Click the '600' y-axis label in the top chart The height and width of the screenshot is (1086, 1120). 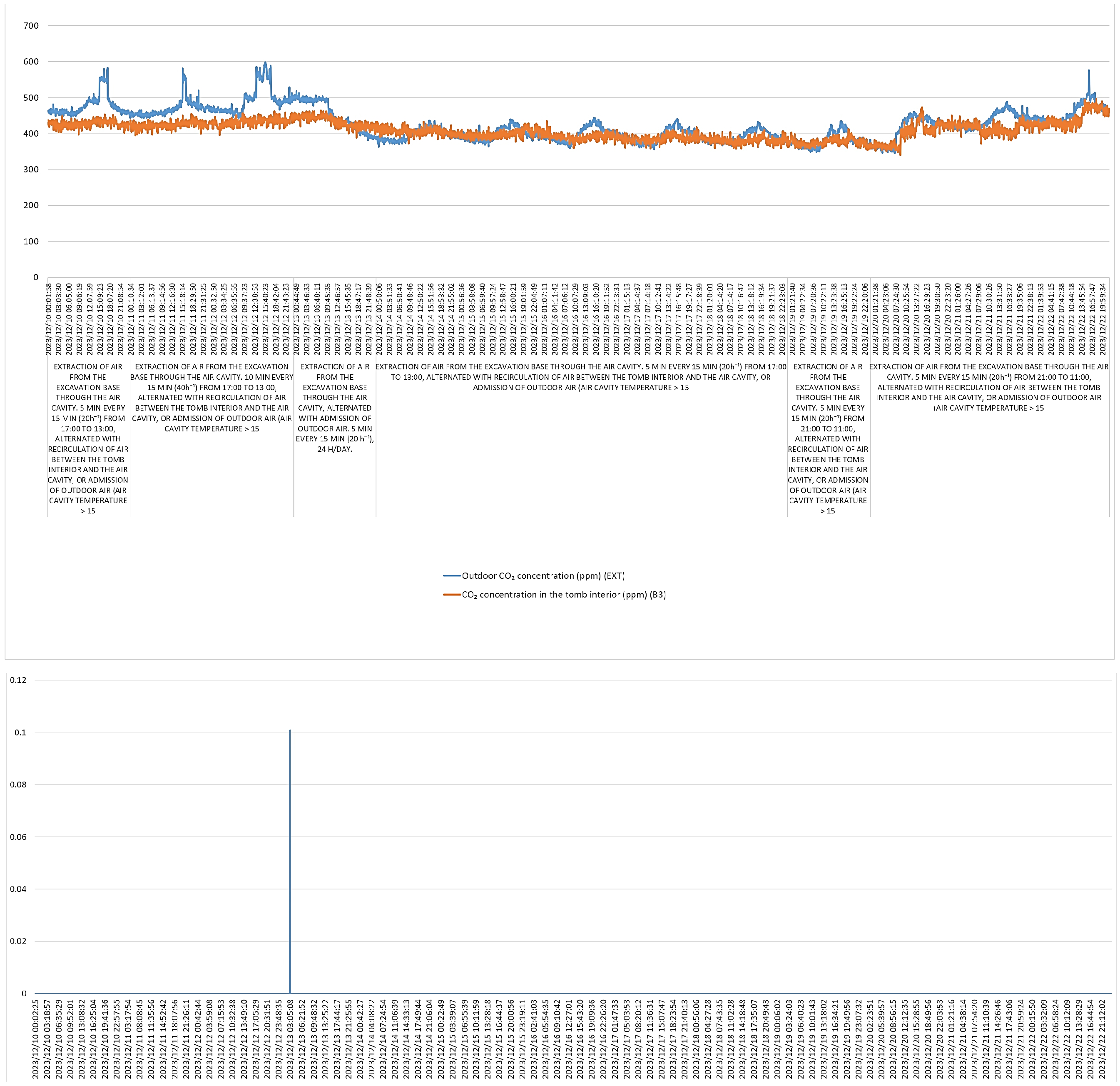coord(31,62)
